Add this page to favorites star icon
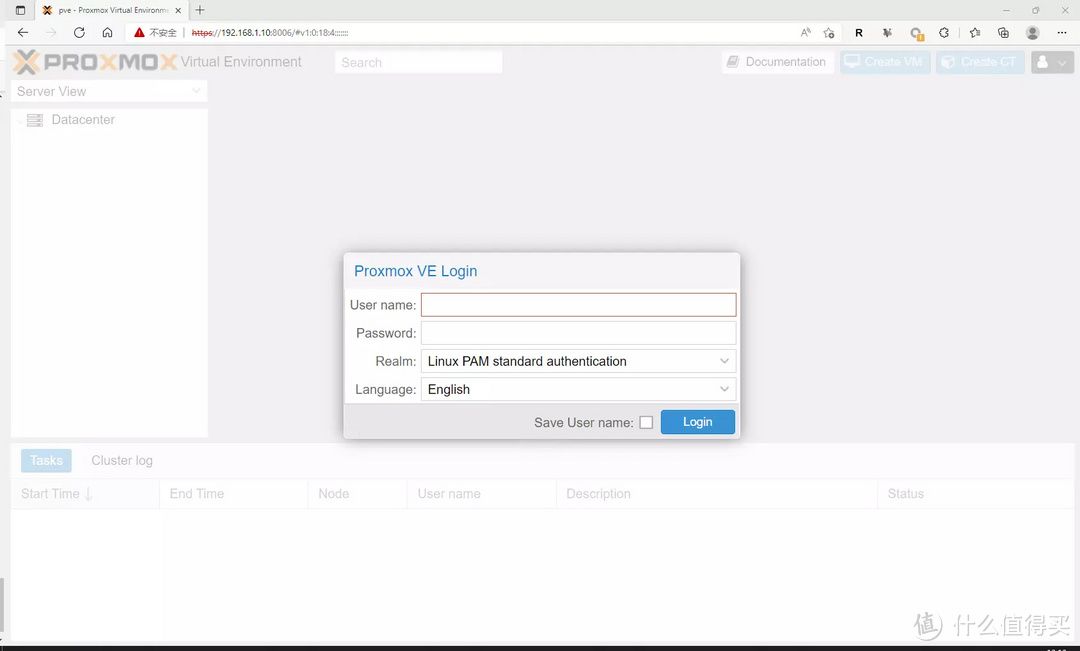This screenshot has height=651, width=1080. tap(828, 33)
